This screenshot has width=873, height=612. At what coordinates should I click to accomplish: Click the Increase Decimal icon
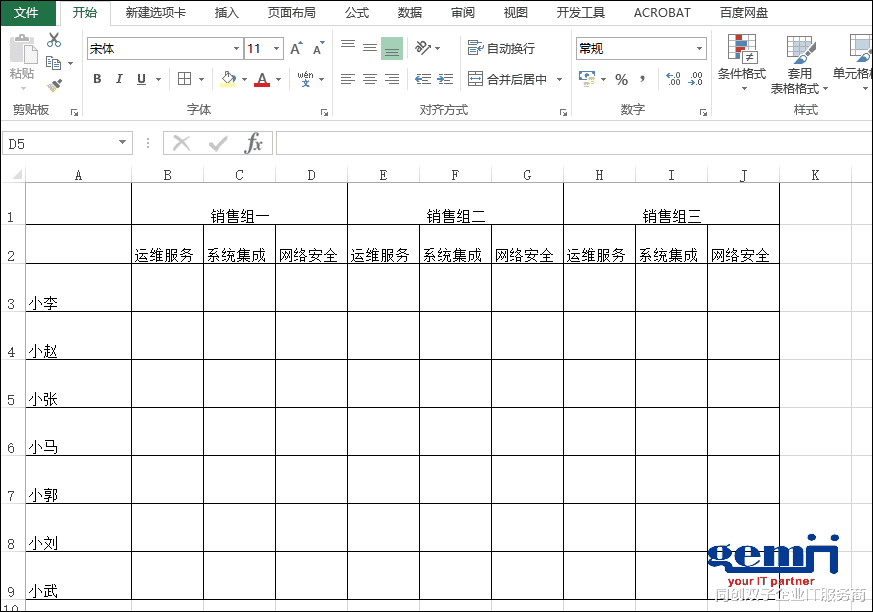[x=671, y=79]
